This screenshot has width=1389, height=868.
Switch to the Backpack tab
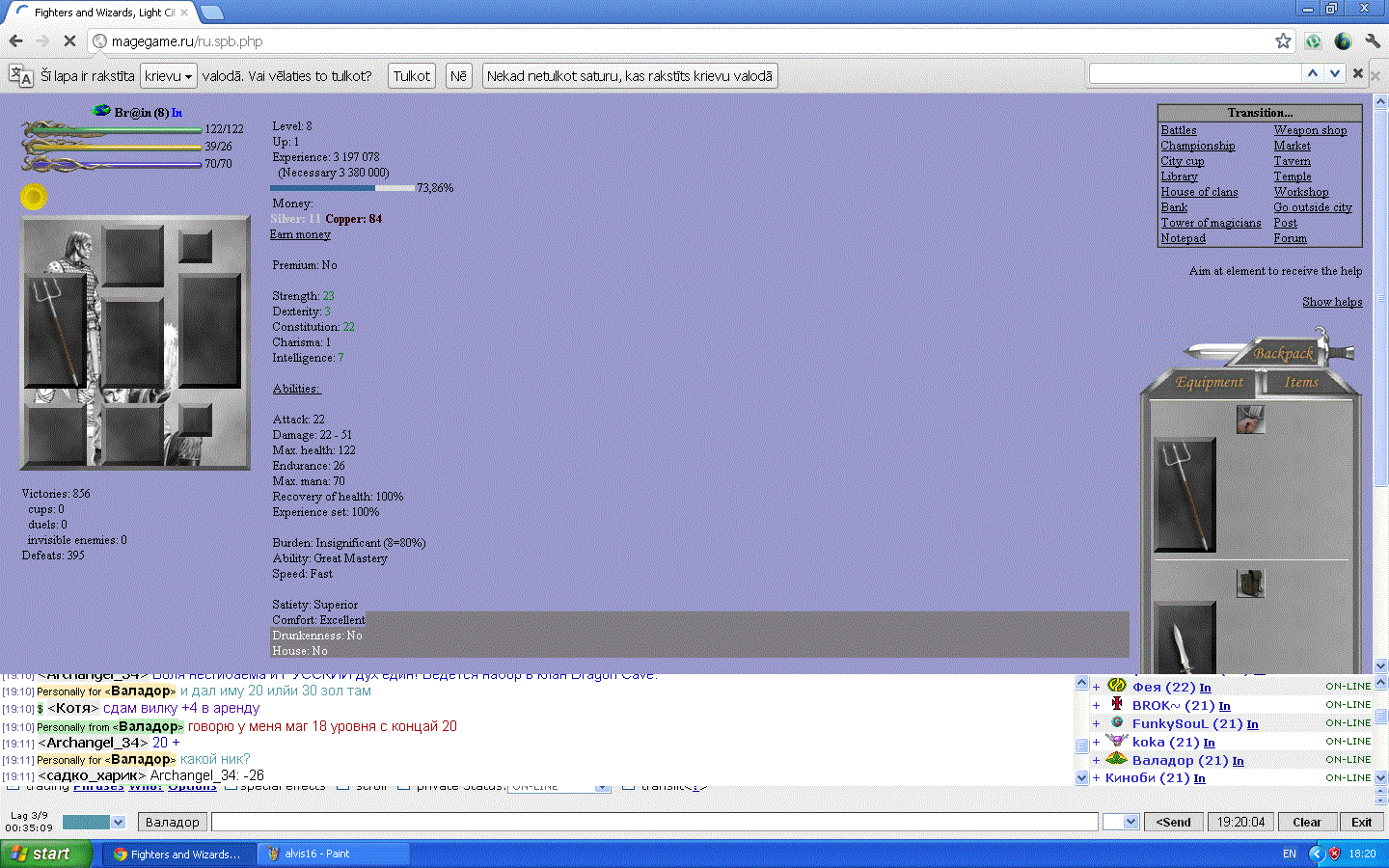tap(1283, 353)
